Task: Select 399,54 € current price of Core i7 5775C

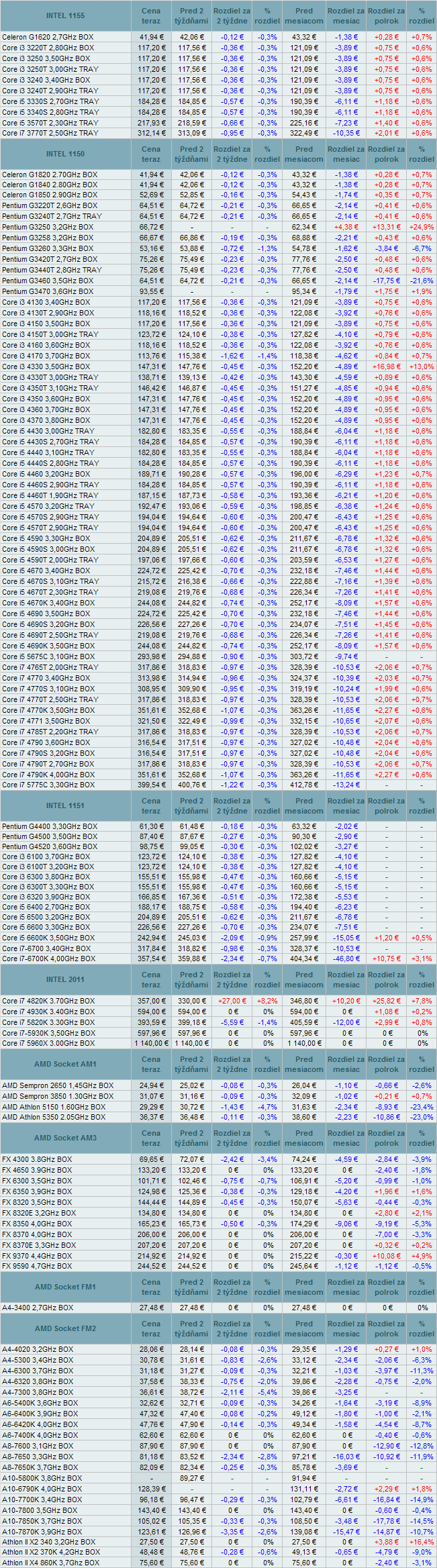Action: click(x=152, y=785)
